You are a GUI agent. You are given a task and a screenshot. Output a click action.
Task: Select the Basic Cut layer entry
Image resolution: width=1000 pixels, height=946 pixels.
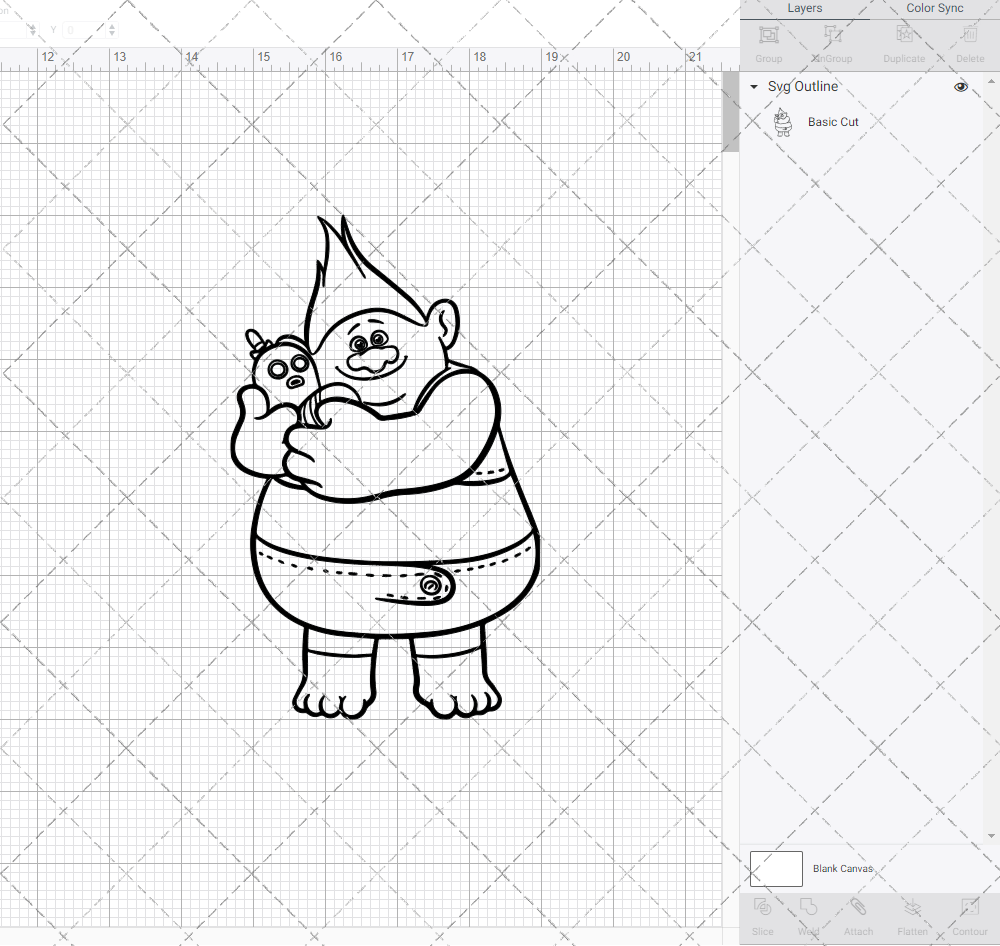pos(833,121)
